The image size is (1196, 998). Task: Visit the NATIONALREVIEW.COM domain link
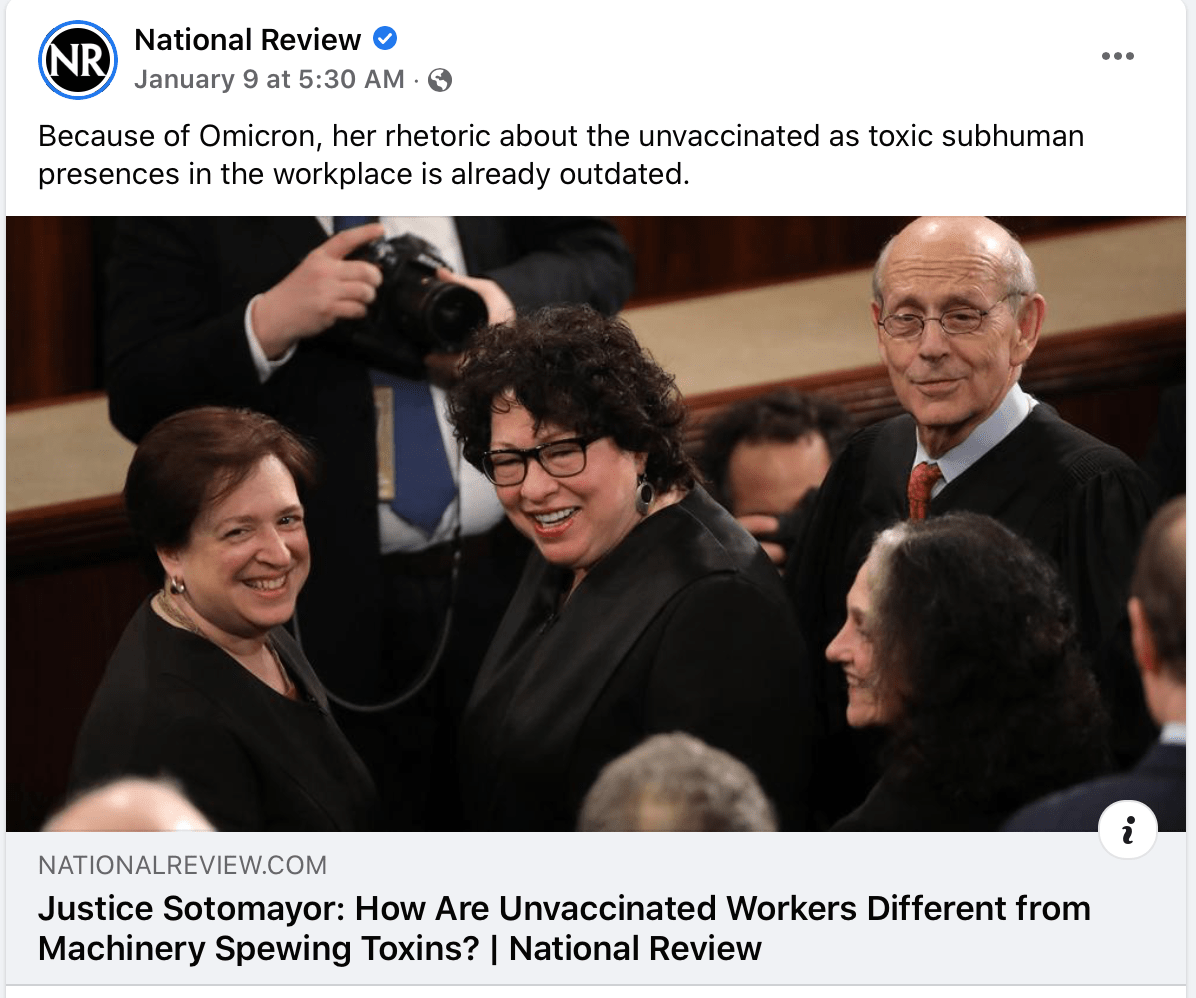point(182,864)
